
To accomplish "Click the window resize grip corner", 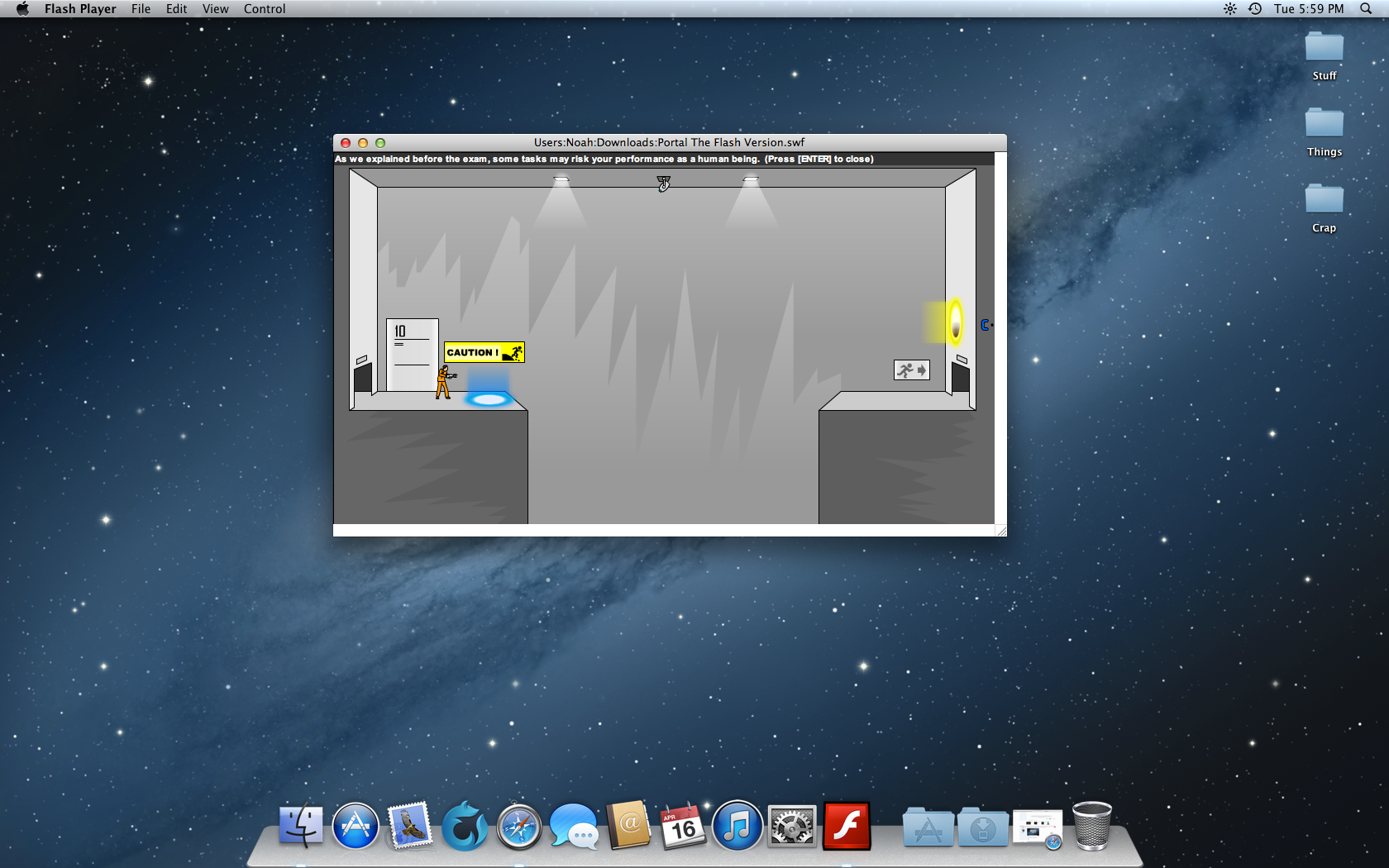I will coord(1001,531).
